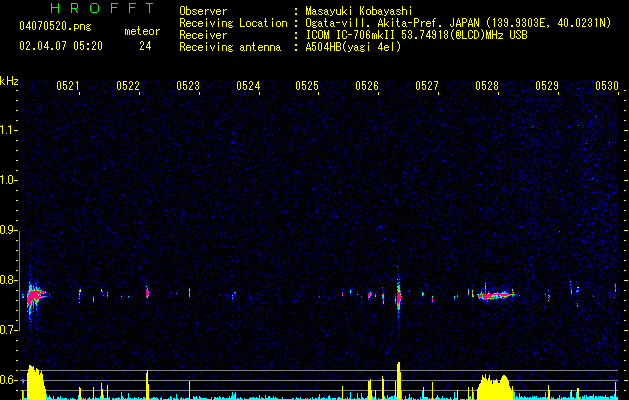The height and width of the screenshot is (400, 629).
Task: Click the 0525 time axis marker
Action: click(x=307, y=86)
